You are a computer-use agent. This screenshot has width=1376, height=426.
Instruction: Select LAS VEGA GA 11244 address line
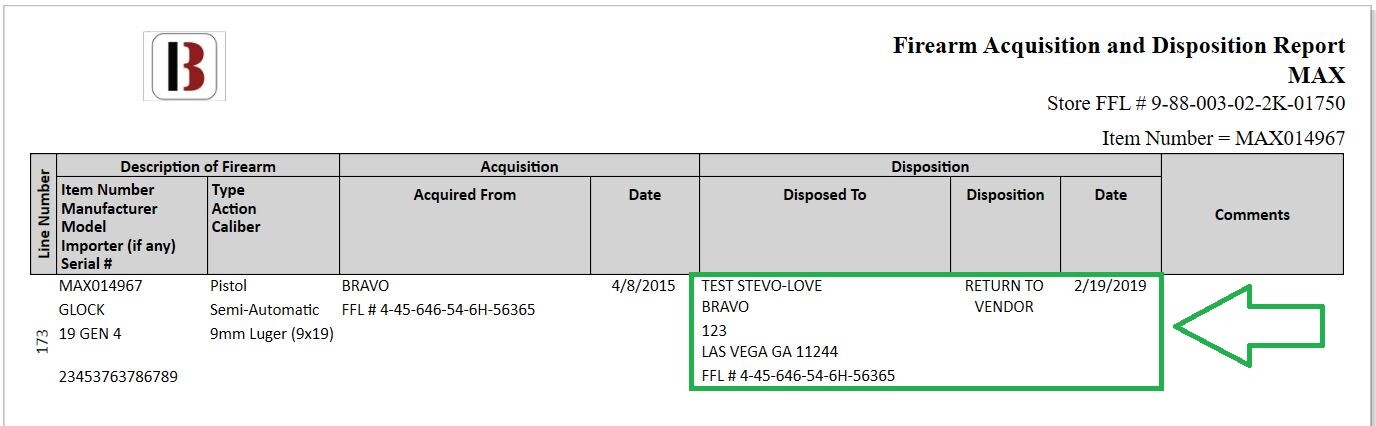(x=770, y=352)
